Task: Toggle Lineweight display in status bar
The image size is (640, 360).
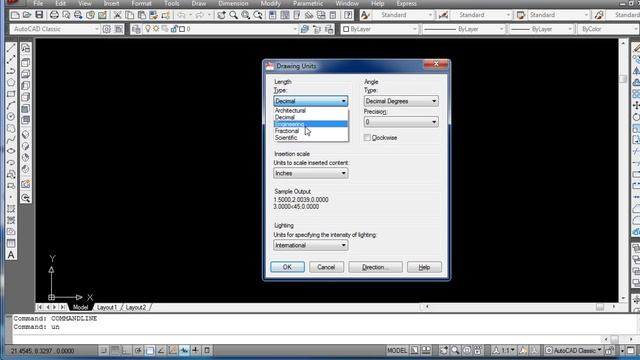Action: pos(196,350)
